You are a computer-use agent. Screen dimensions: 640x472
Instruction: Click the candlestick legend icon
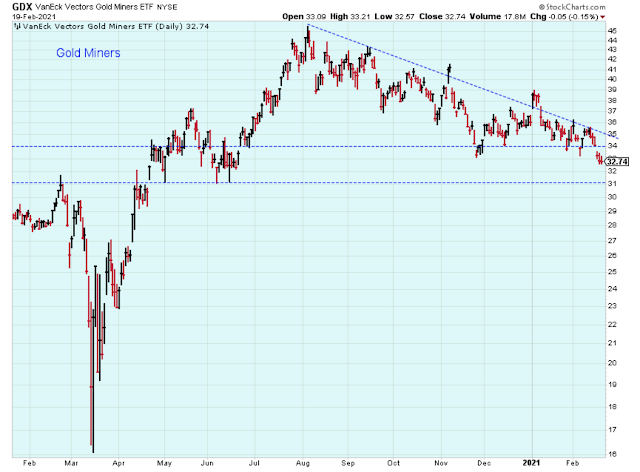point(17,27)
